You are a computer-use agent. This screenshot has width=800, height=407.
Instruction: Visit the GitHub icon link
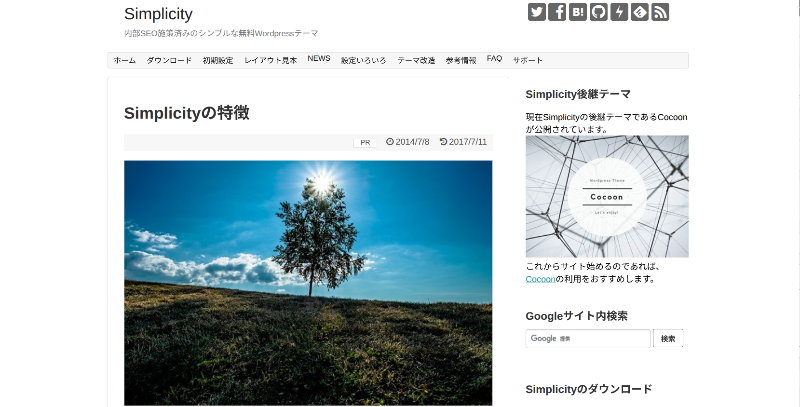(599, 12)
